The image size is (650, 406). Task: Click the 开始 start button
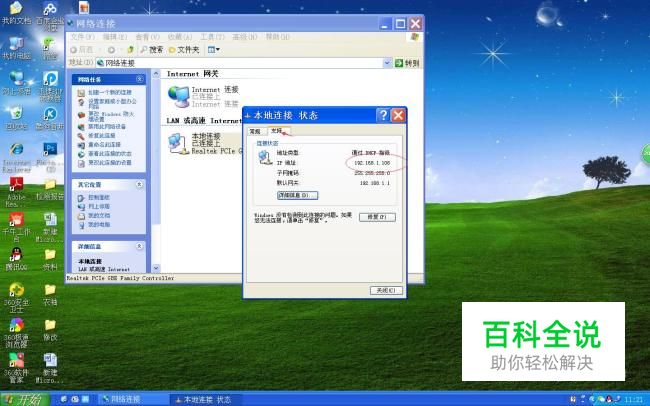25,399
